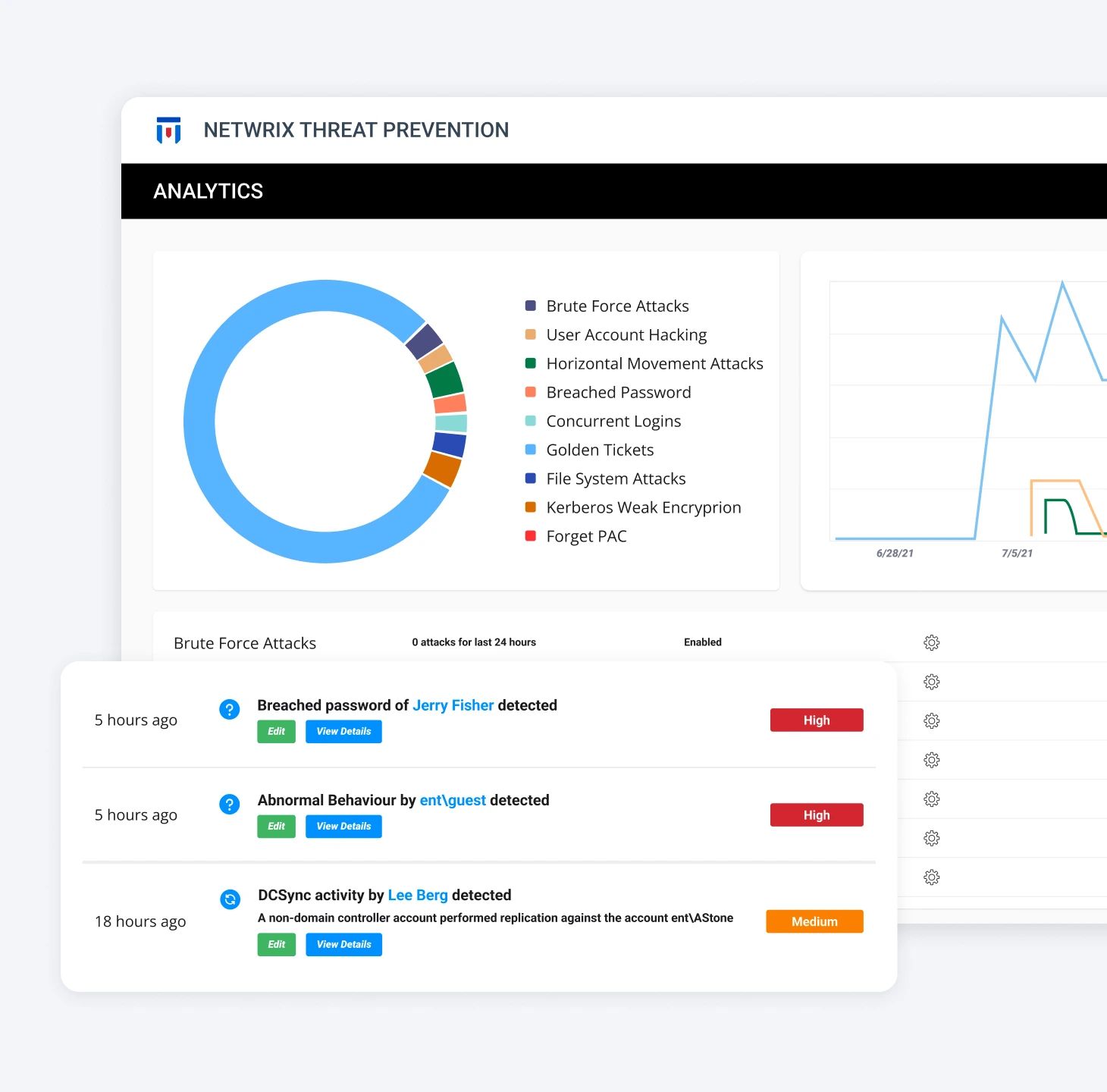Screen dimensions: 1107x1092
Task: Click NETWRIX THREAT PREVENTION title
Action: pos(356,130)
